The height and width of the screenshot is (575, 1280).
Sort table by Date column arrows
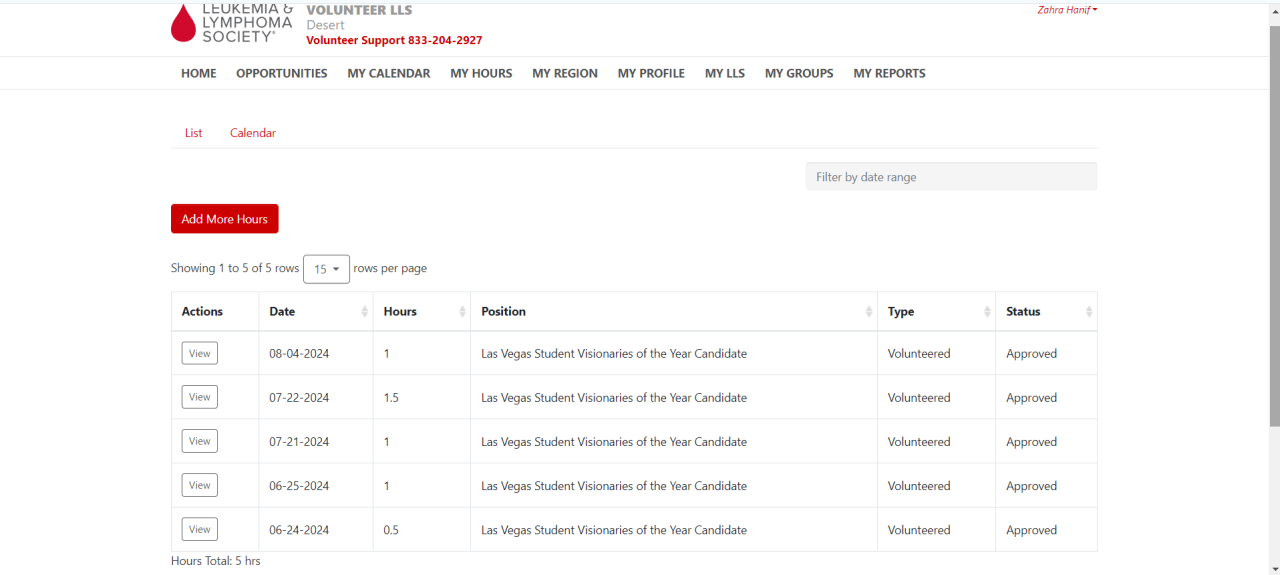(x=364, y=312)
